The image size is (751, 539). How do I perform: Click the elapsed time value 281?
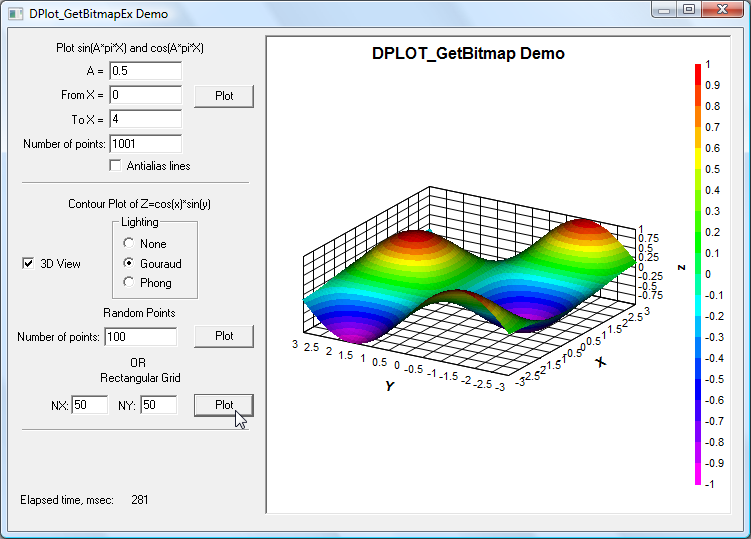pyautogui.click(x=139, y=500)
